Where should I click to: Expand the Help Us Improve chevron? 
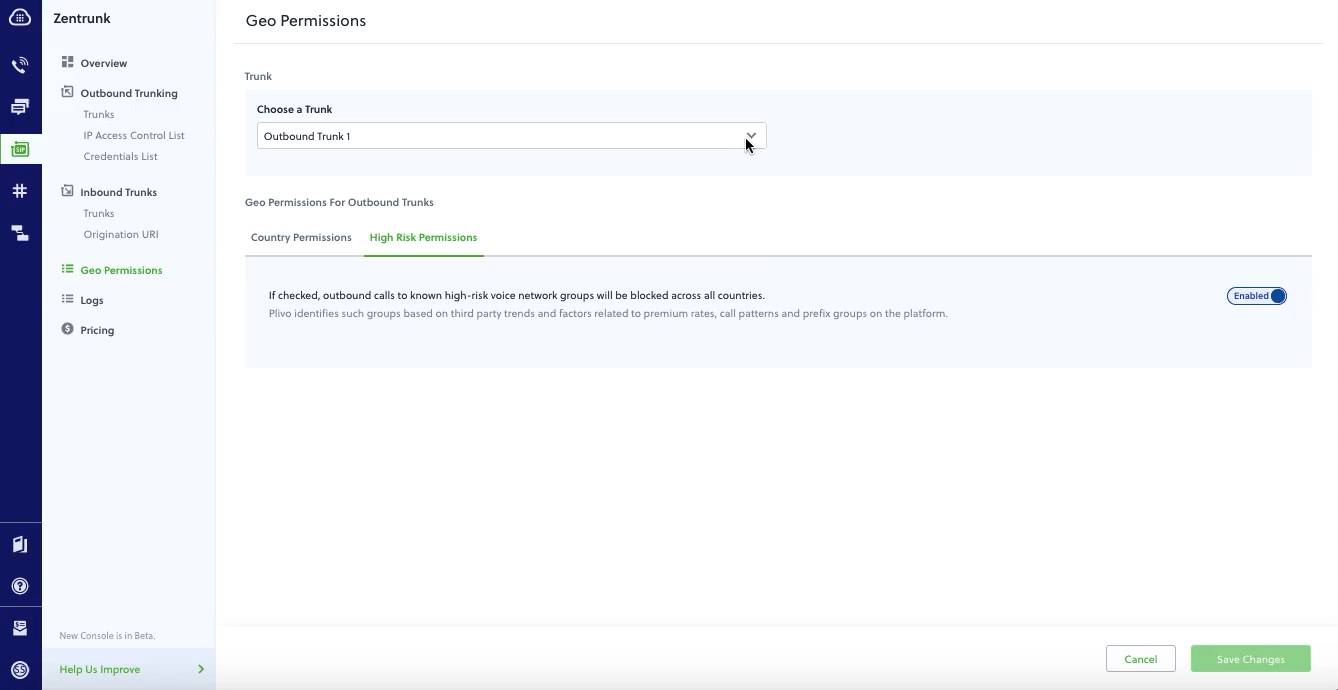(201, 669)
